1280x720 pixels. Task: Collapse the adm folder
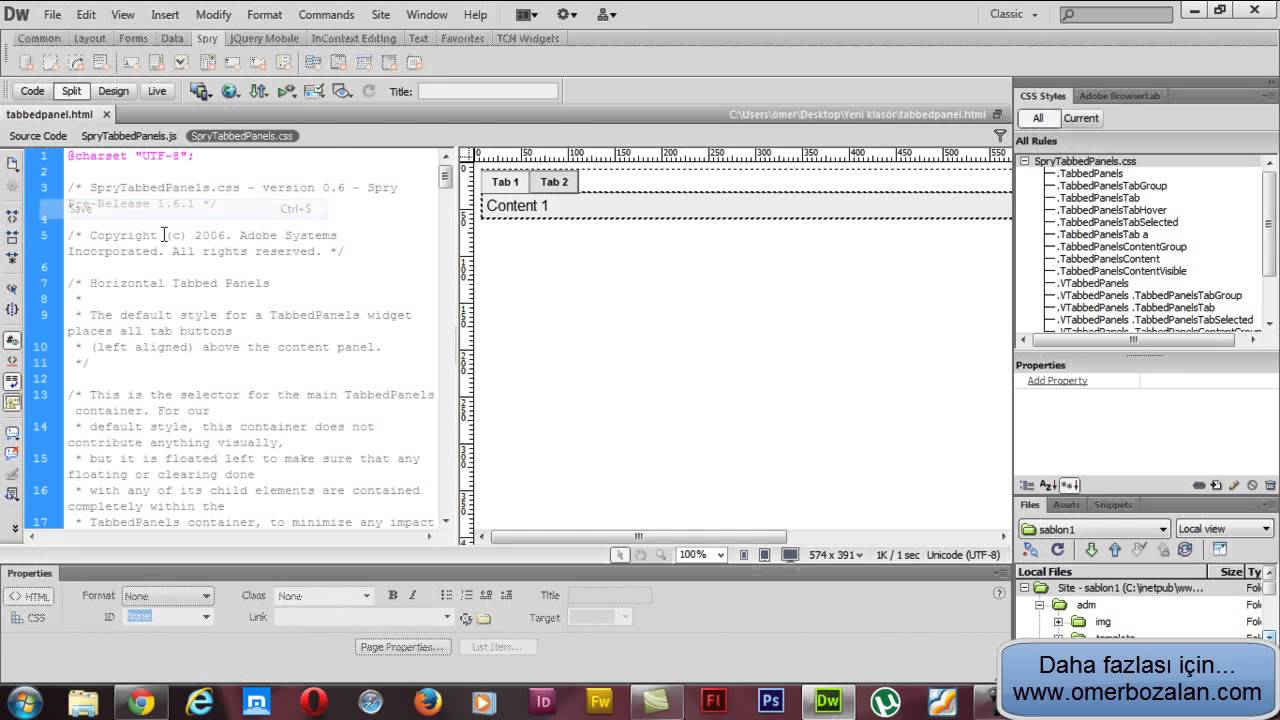pyautogui.click(x=1041, y=605)
